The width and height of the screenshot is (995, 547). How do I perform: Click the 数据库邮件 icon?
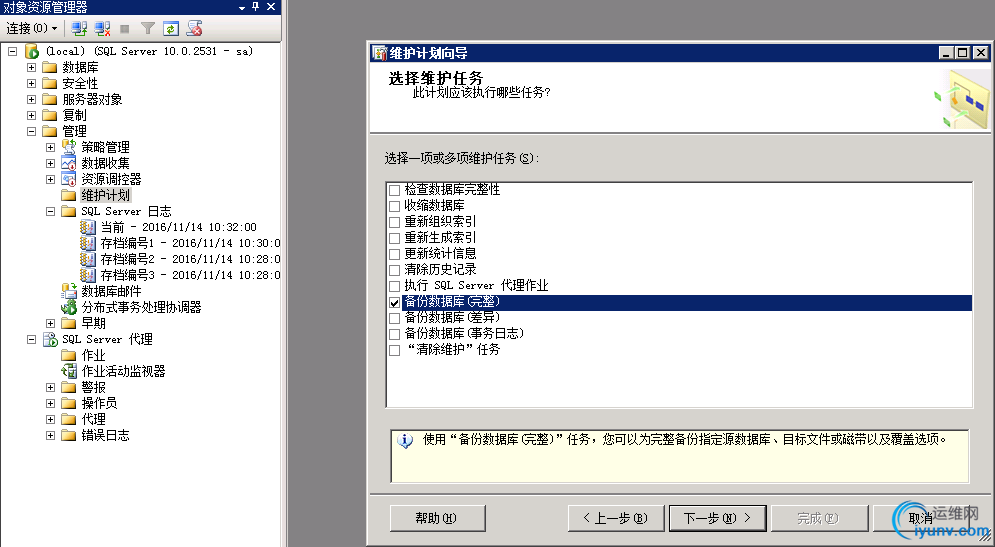coord(69,291)
